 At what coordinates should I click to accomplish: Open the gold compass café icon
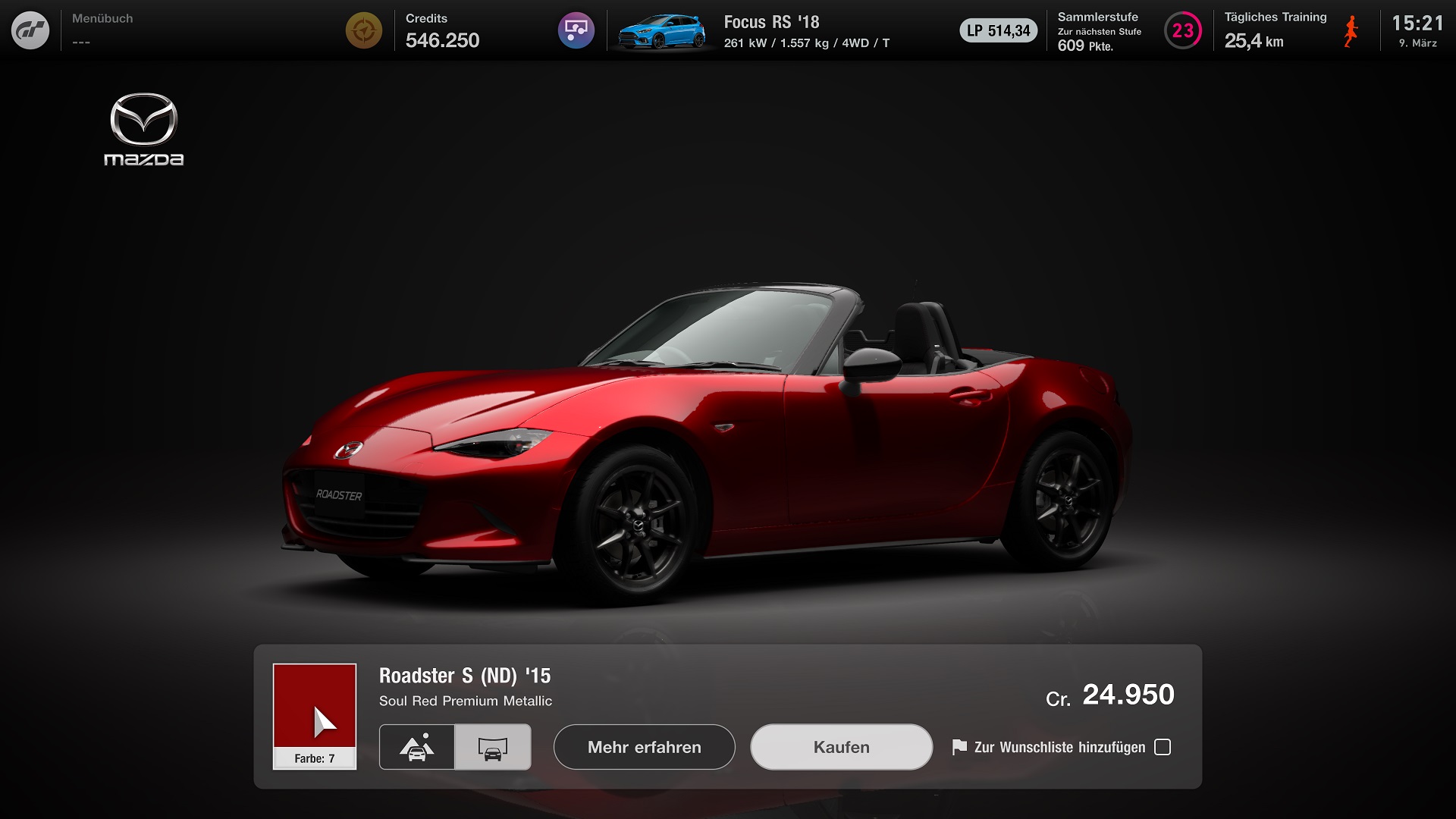(364, 31)
